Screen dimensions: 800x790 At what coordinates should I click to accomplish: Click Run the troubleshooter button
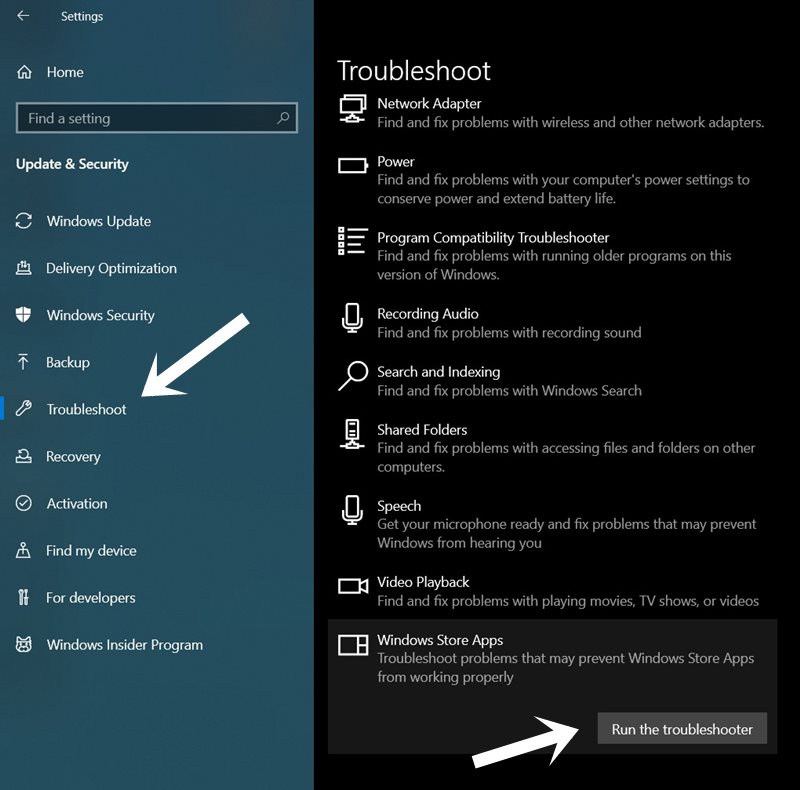coord(682,729)
